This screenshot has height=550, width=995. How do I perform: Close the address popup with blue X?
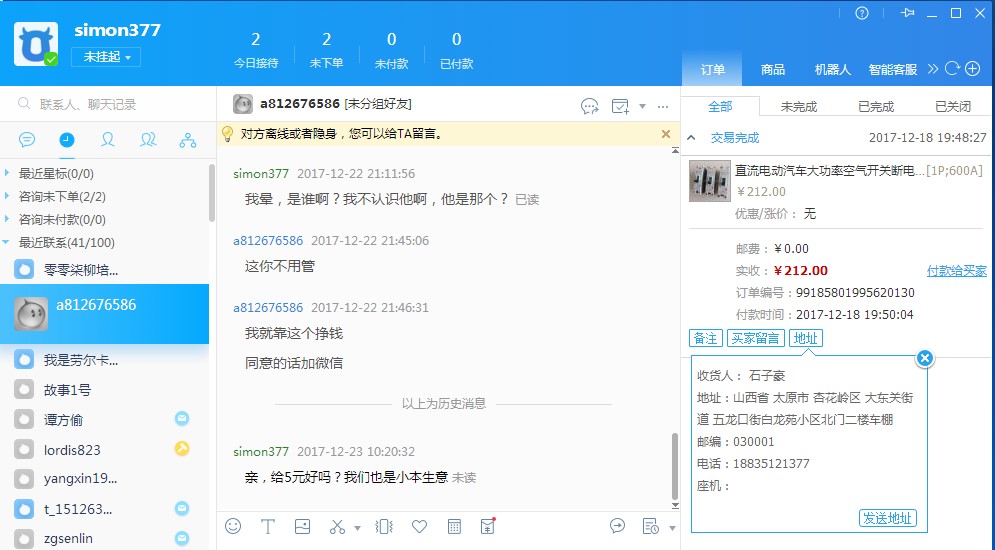[925, 358]
